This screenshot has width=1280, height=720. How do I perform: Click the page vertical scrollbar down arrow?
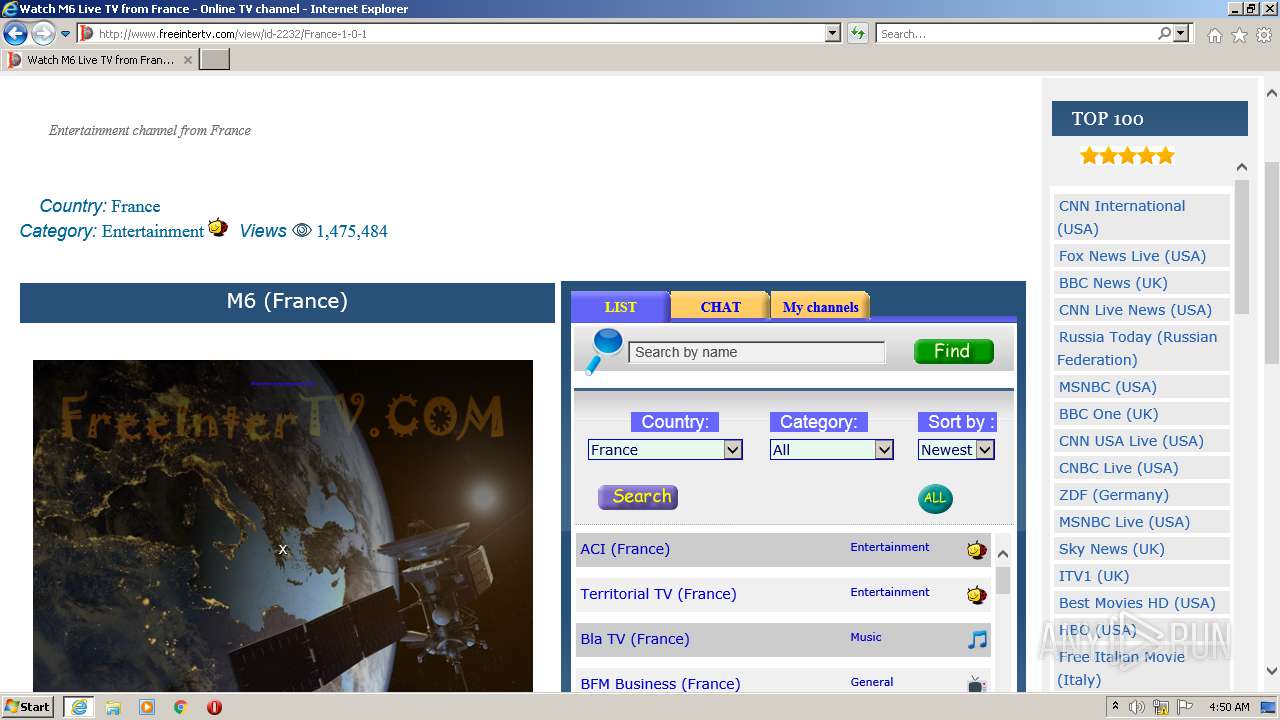[x=1272, y=671]
